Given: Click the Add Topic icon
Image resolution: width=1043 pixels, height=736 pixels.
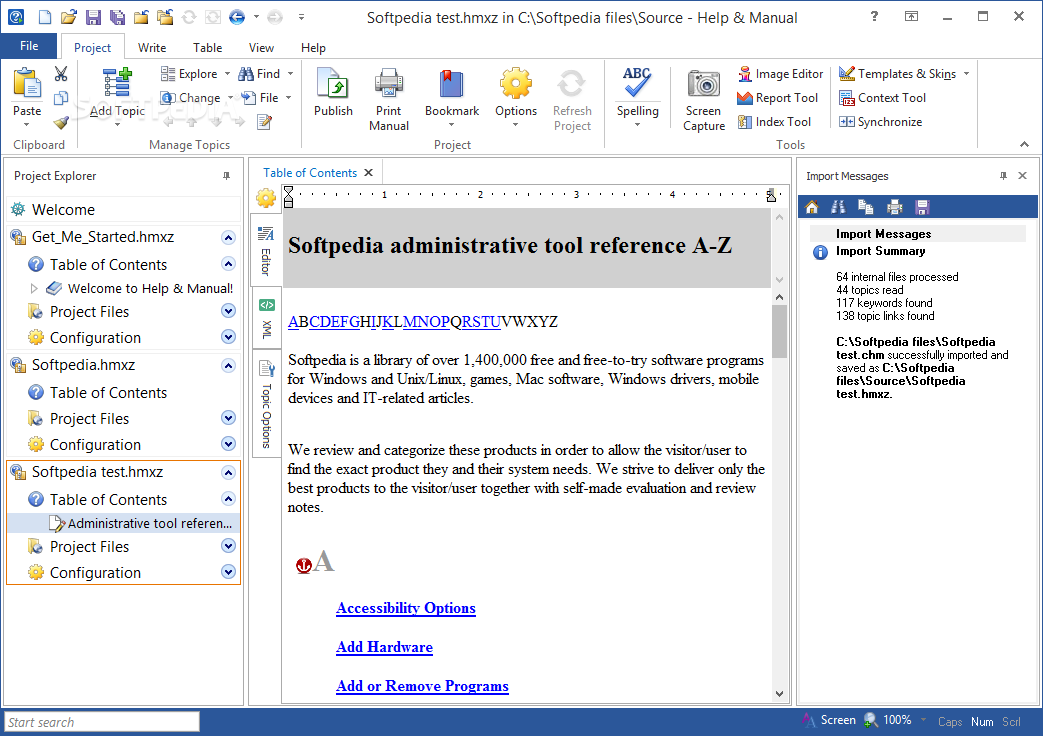Looking at the screenshot, I should pyautogui.click(x=117, y=83).
